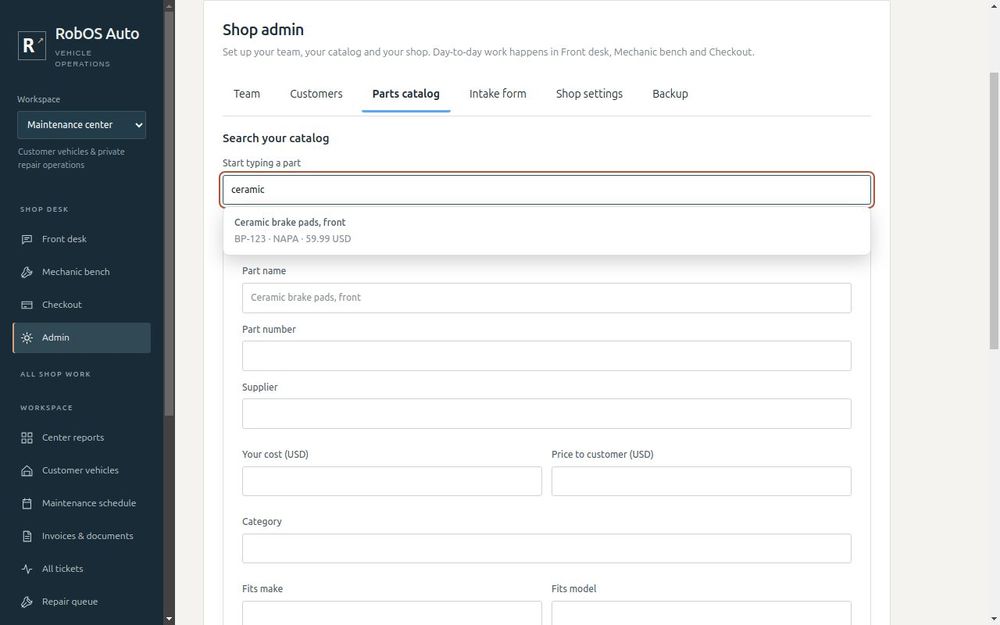Click Invoices & documents file icon

click(27, 536)
